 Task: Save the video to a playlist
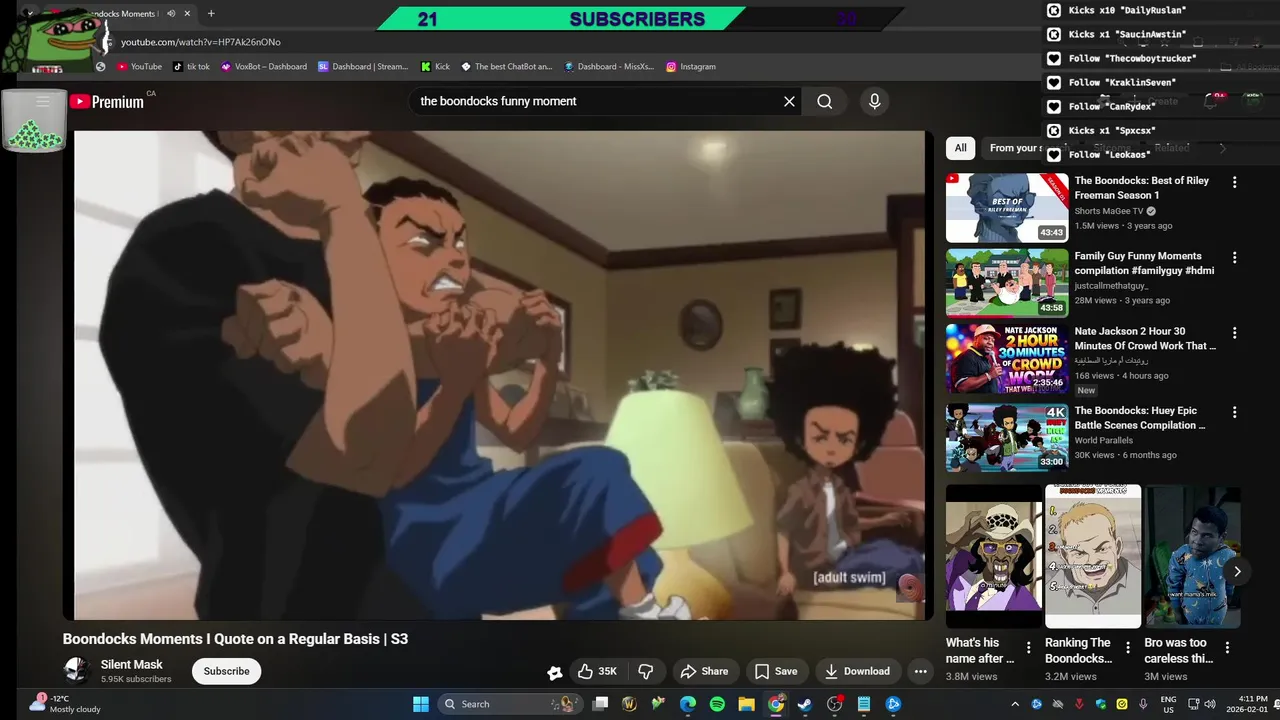point(776,671)
